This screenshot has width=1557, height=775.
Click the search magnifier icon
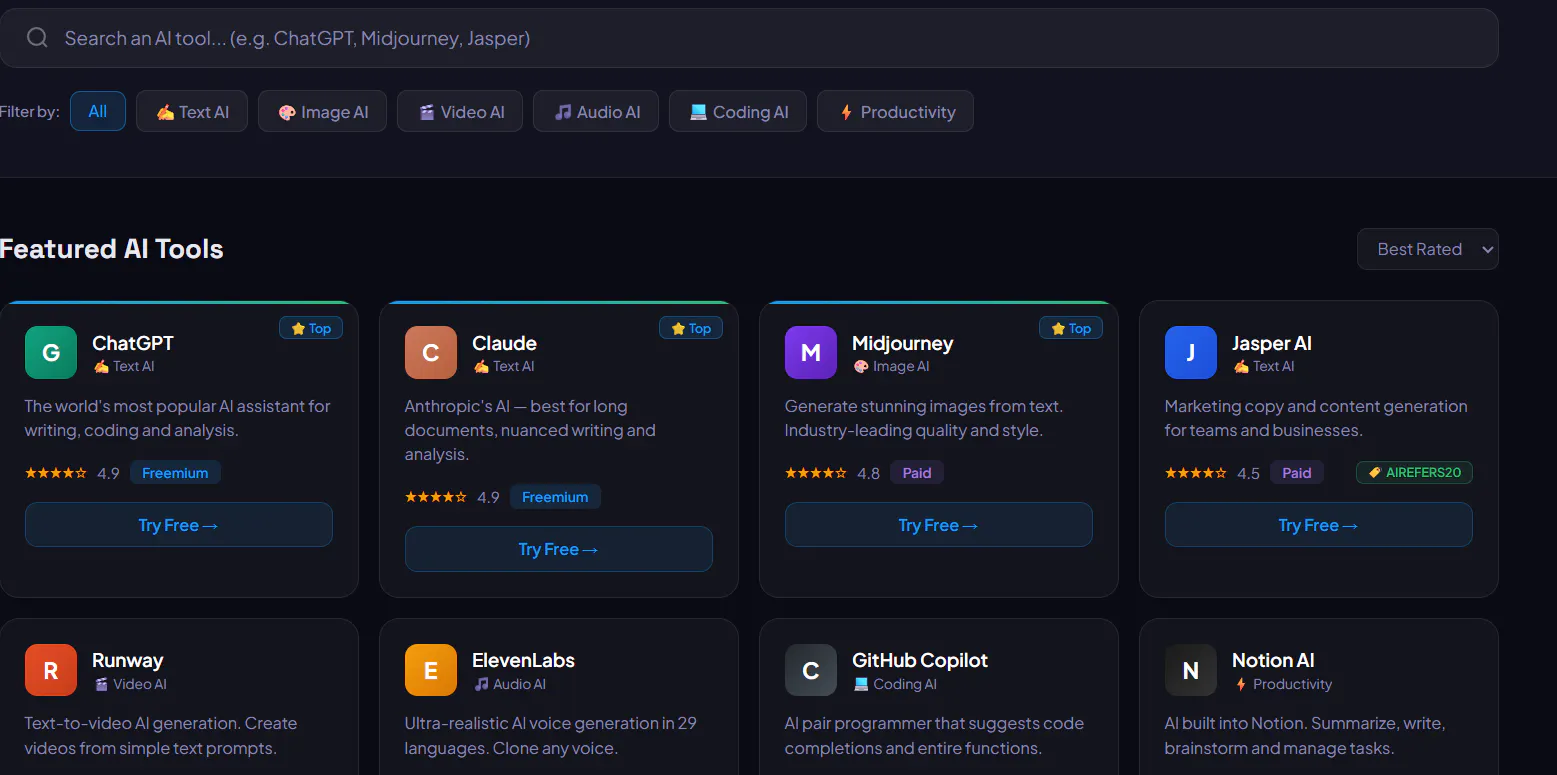click(37, 38)
